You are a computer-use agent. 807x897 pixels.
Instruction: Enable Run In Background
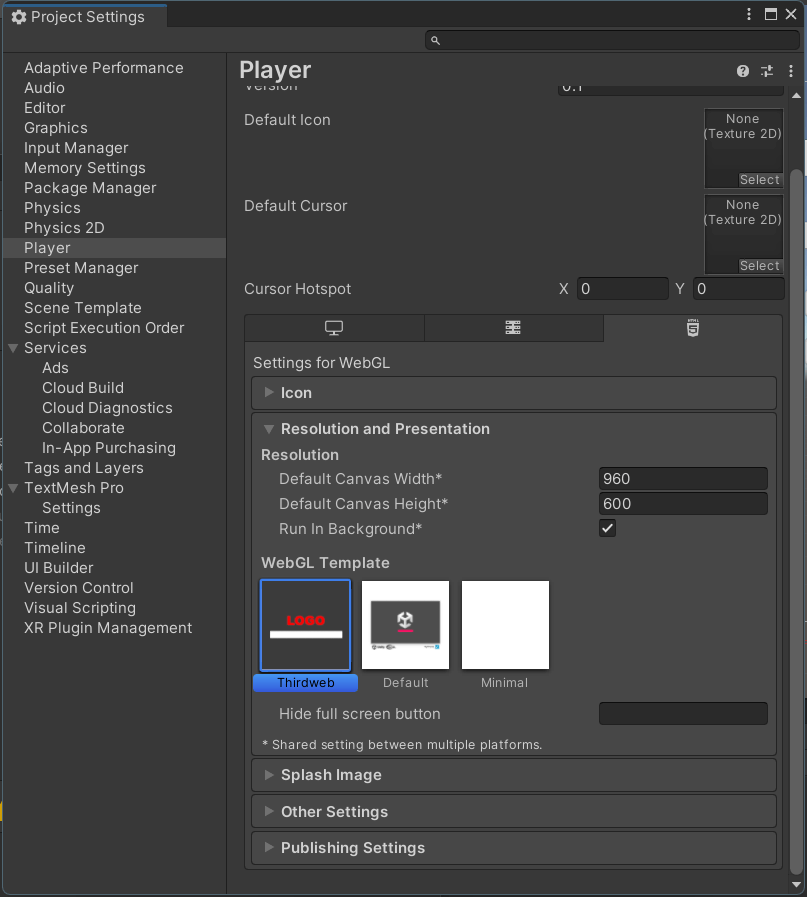click(x=607, y=528)
